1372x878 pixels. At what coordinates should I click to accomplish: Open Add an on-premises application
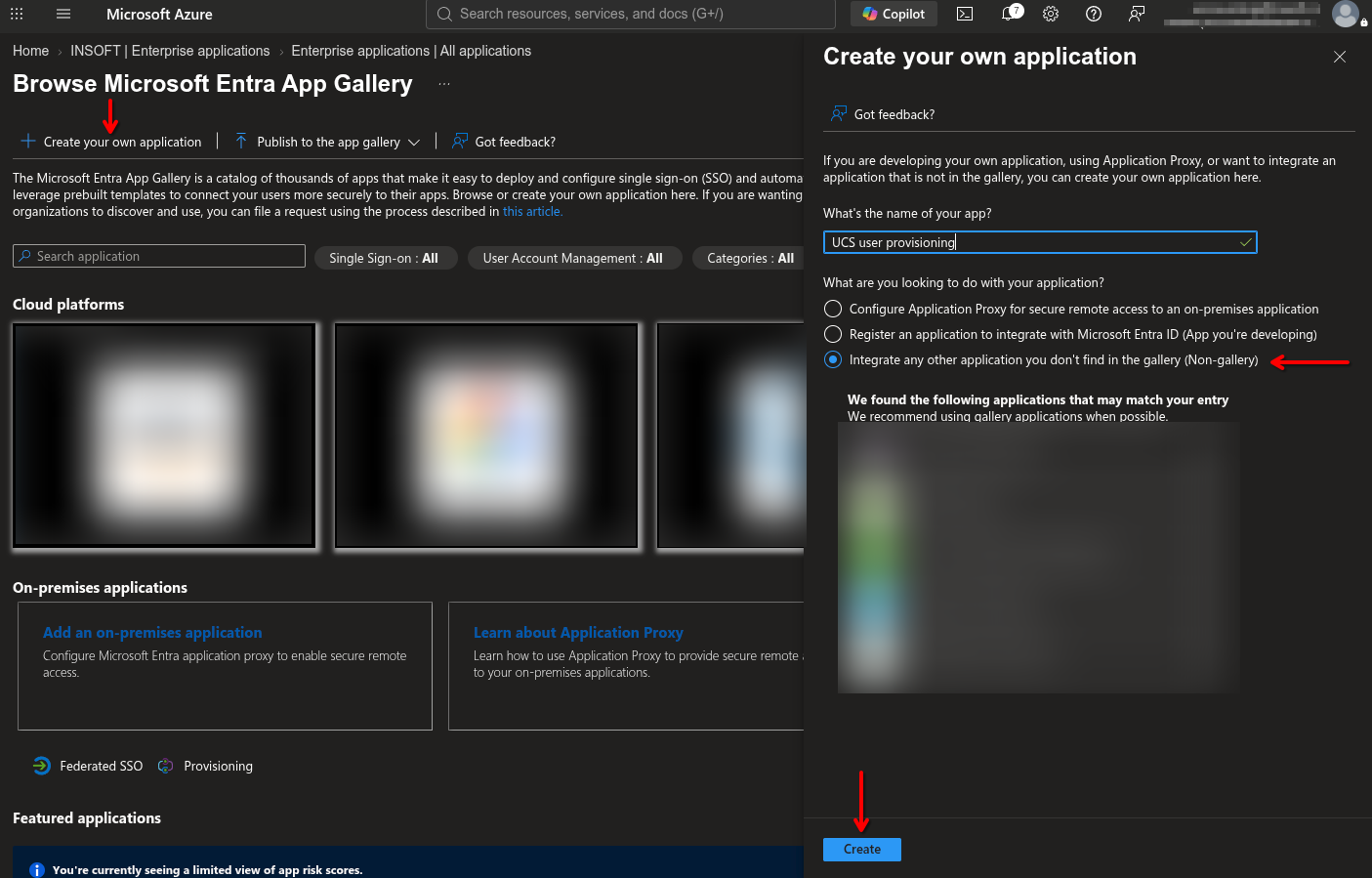tap(152, 633)
